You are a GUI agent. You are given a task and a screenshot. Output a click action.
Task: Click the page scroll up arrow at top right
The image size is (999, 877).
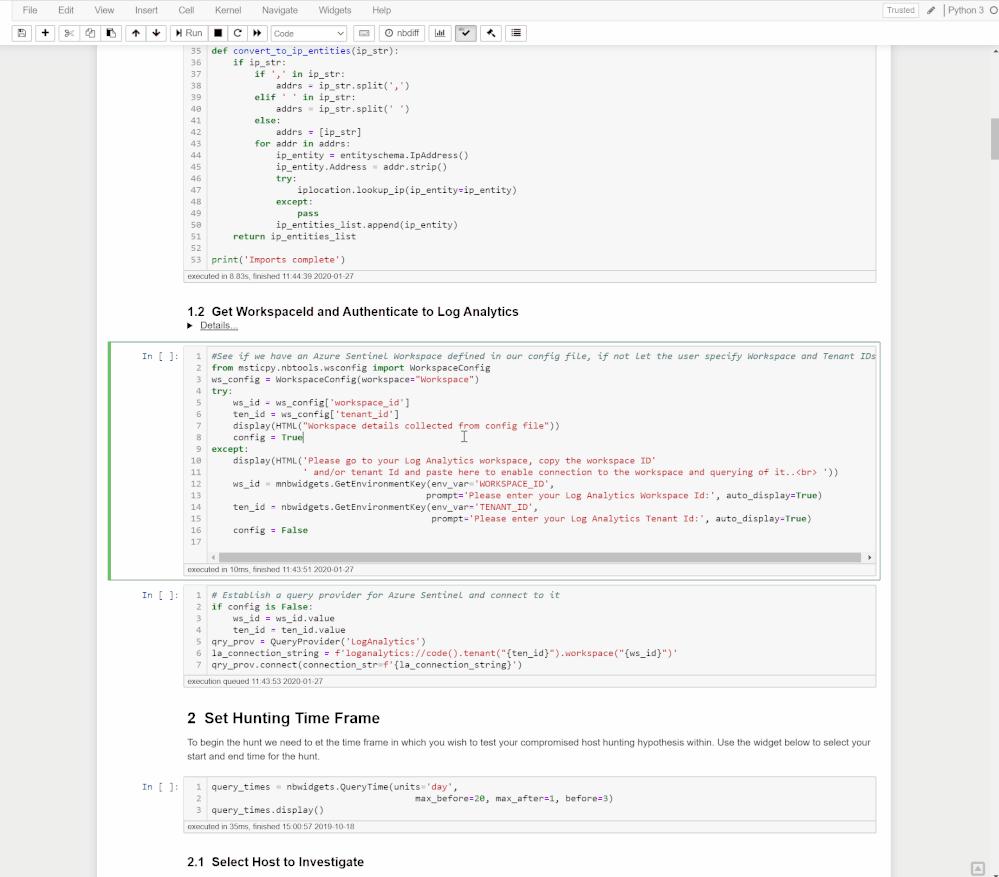(x=995, y=50)
